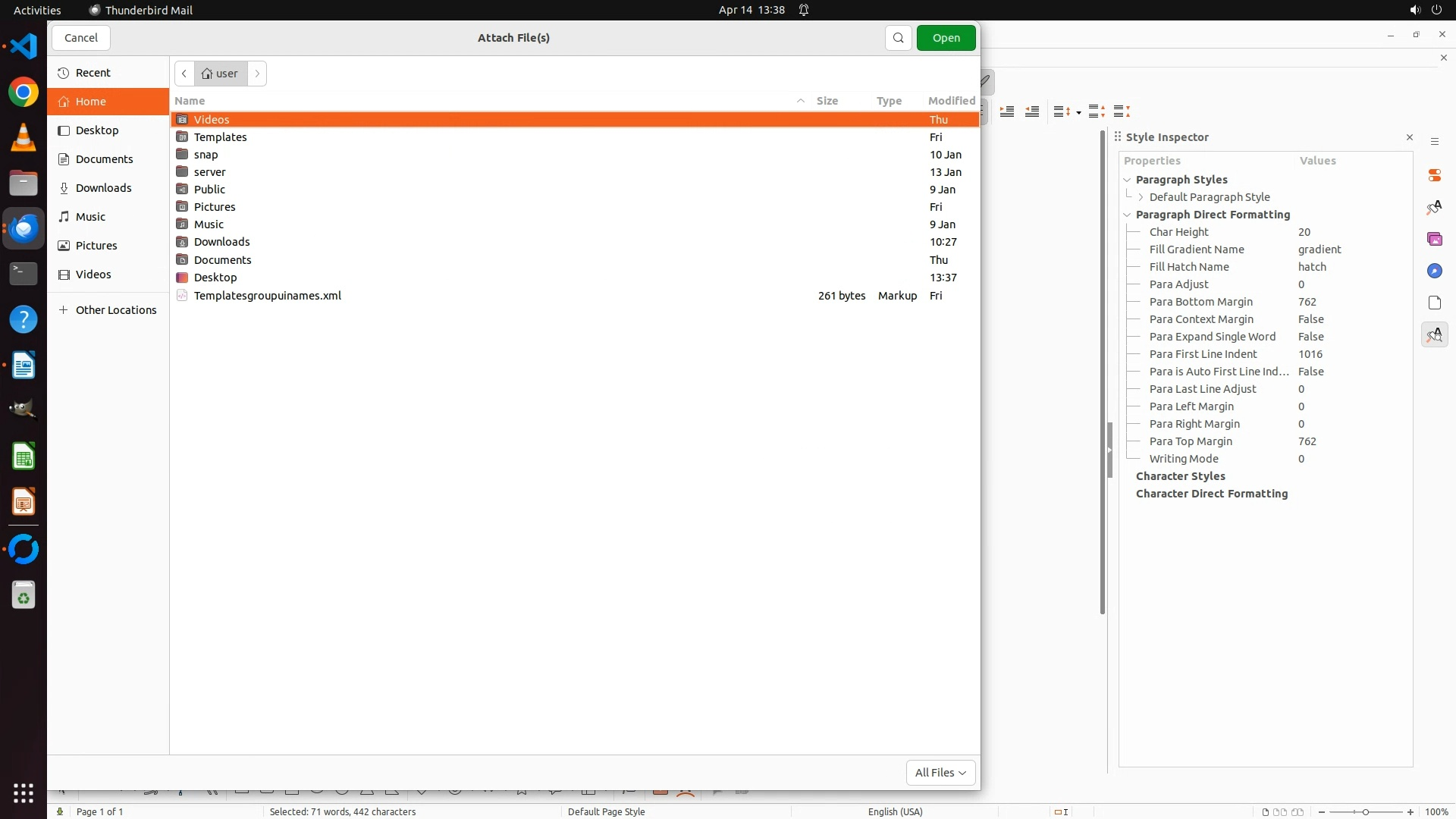Click the Decrease Indent toolbar icon
This screenshot has height=819, width=1456.
(1032, 111)
